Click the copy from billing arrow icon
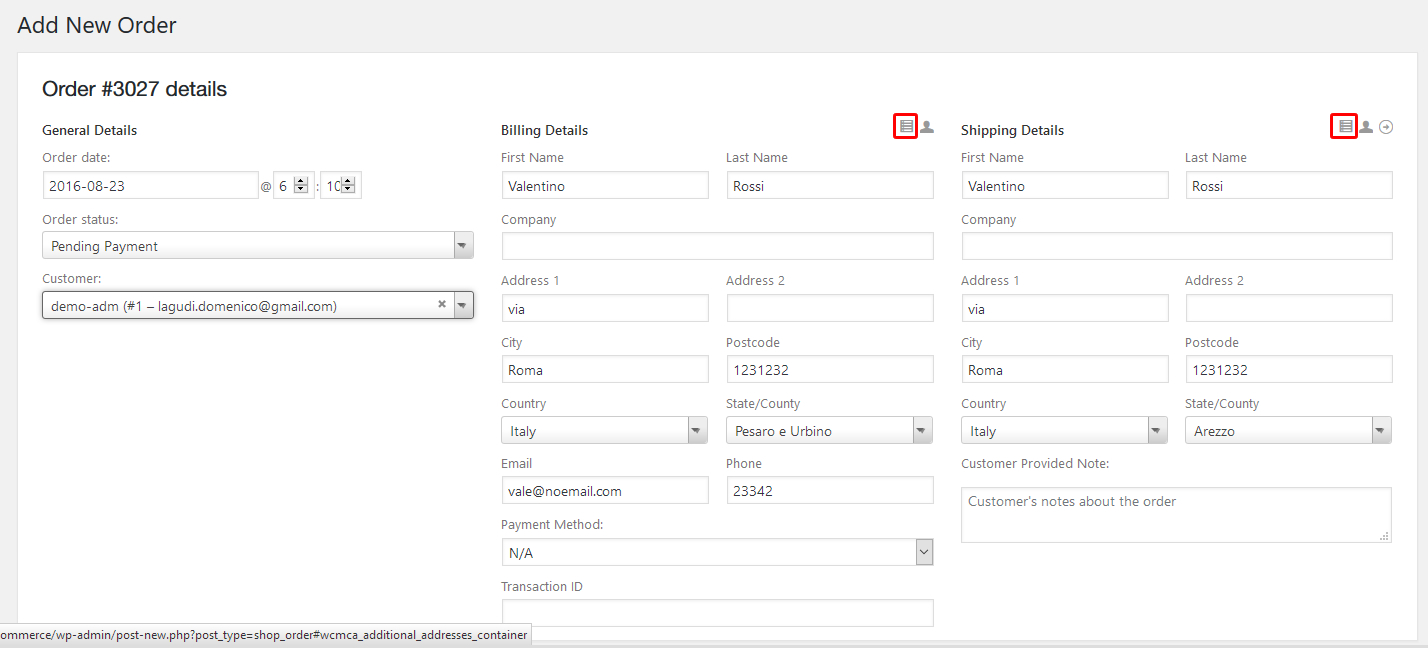Image resolution: width=1428 pixels, height=648 pixels. pyautogui.click(x=1386, y=127)
